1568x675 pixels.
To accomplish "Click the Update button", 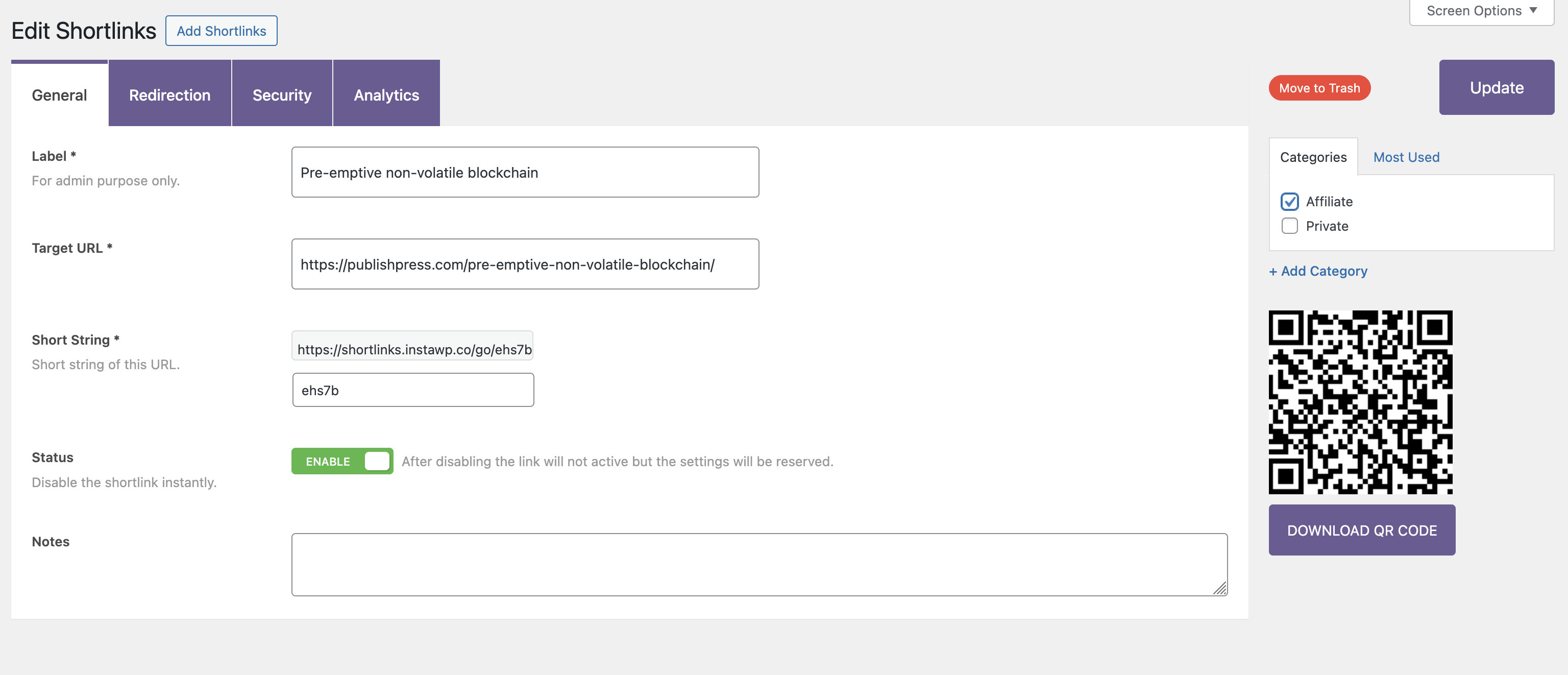I will [1497, 87].
